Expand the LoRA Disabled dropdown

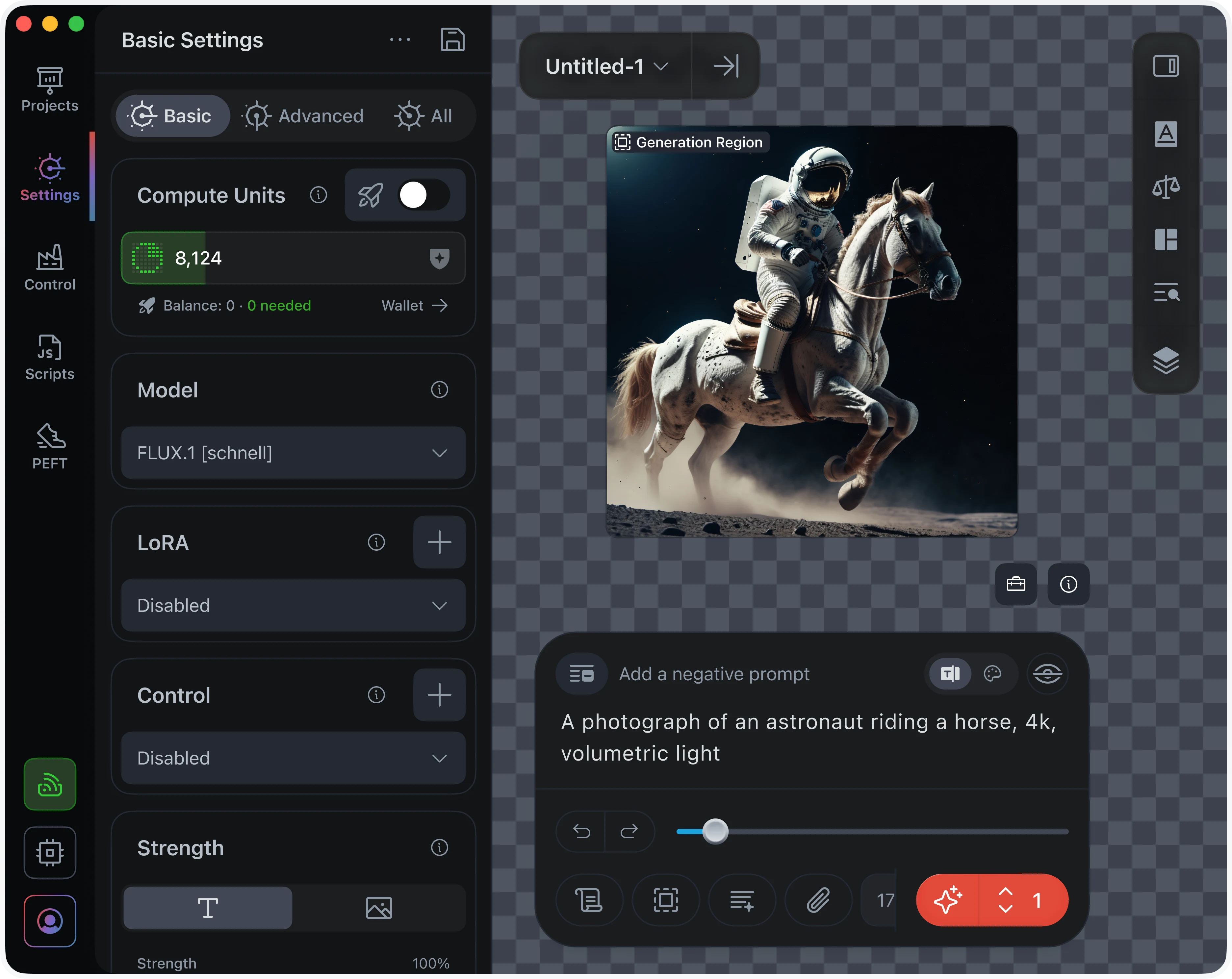(293, 605)
